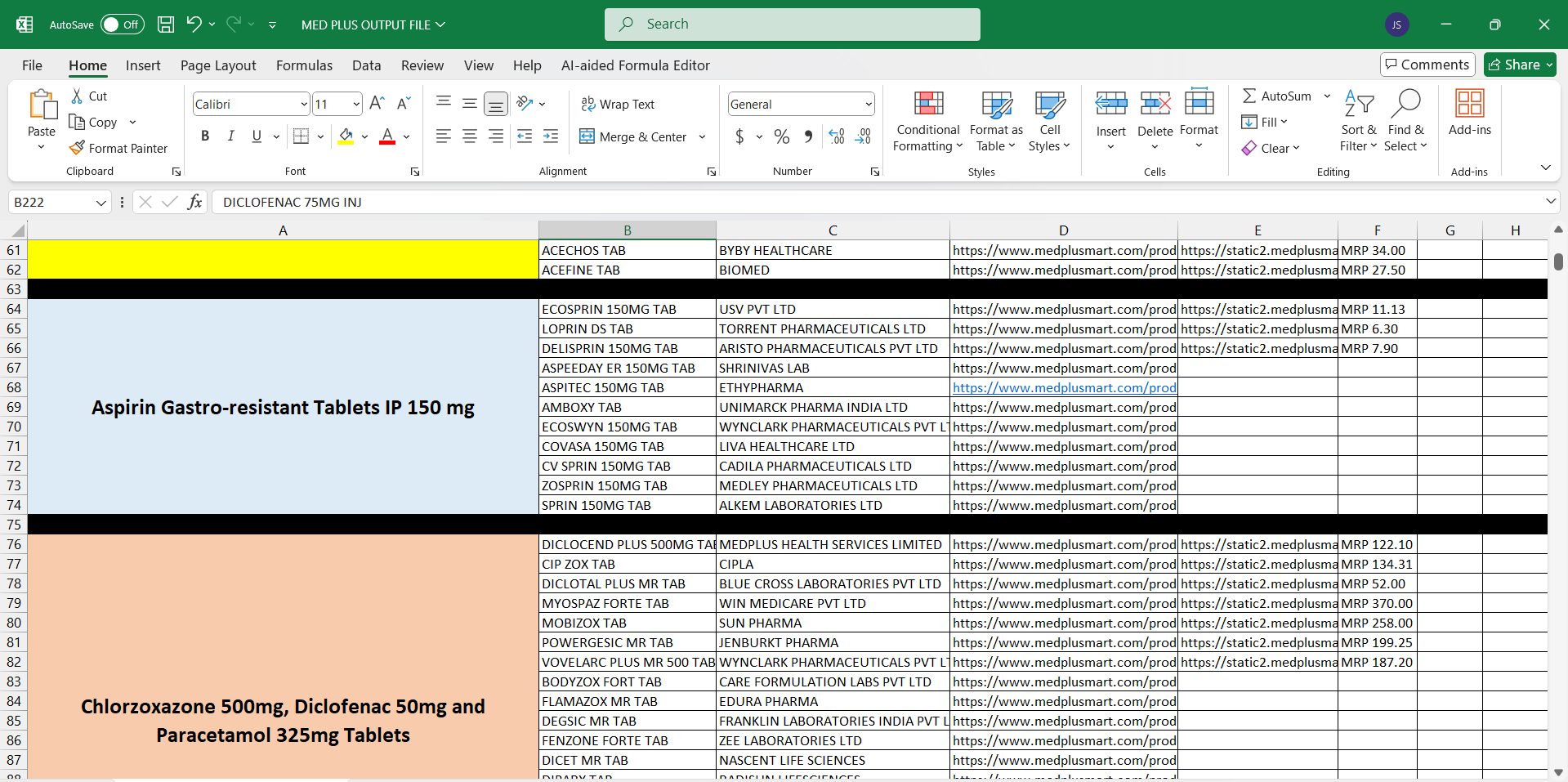This screenshot has height=782, width=1568.
Task: Expand the formula bar chevron
Action: tap(1551, 201)
